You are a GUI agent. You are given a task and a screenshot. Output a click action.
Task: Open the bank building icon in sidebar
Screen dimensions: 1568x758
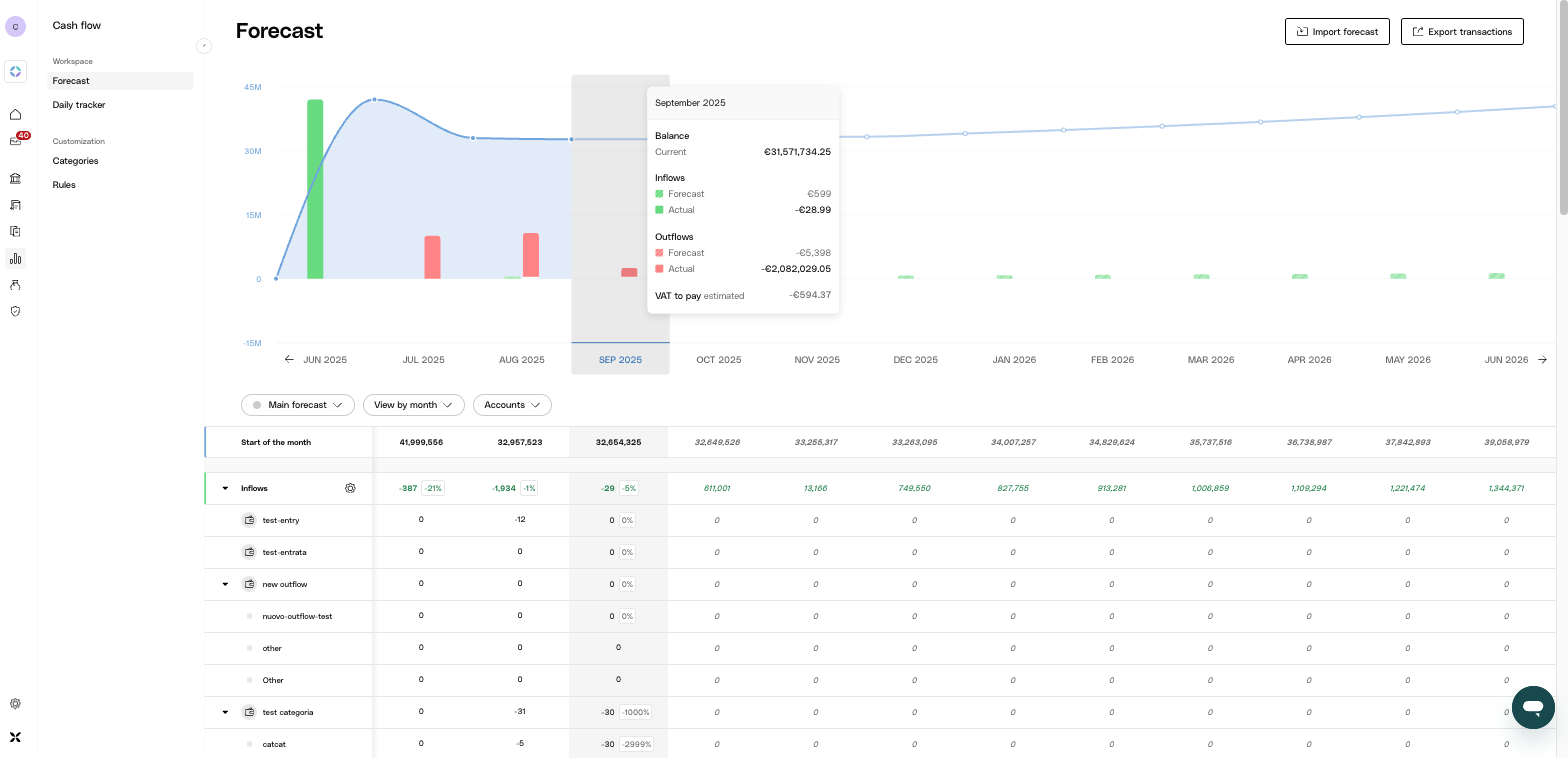coord(15,179)
